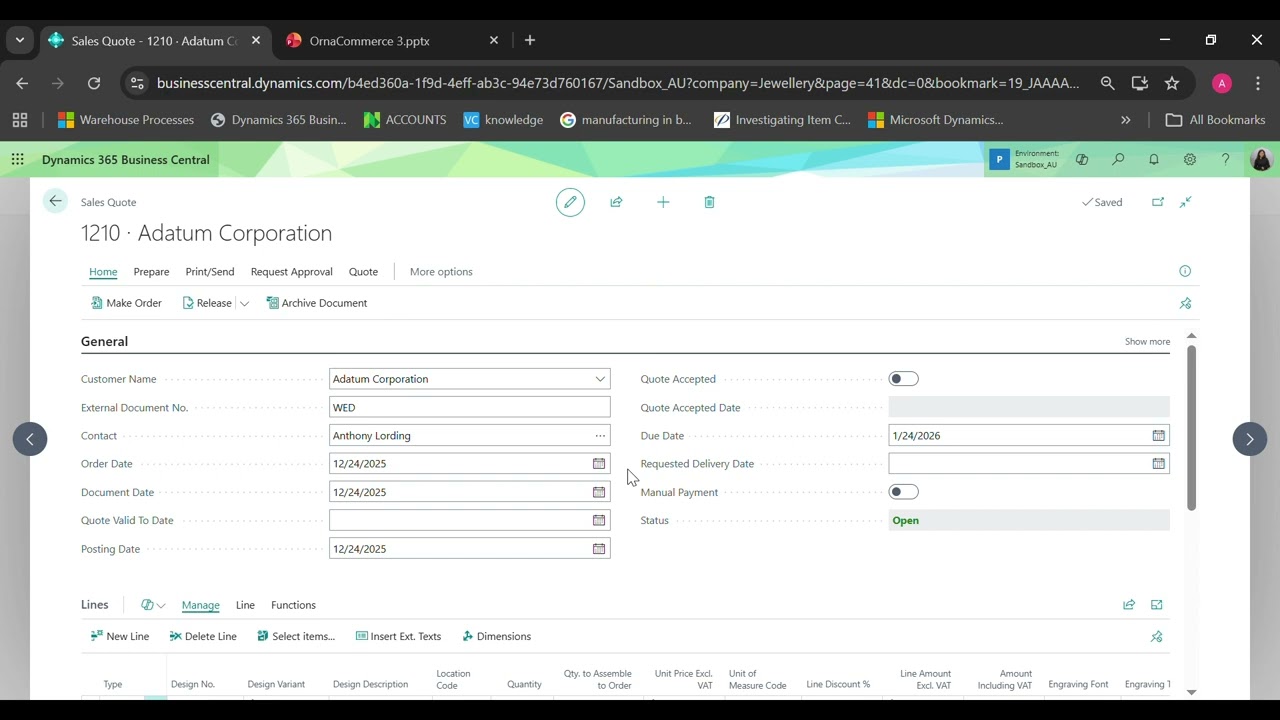1280x720 pixels.
Task: Open the Prepare menu
Action: (151, 272)
